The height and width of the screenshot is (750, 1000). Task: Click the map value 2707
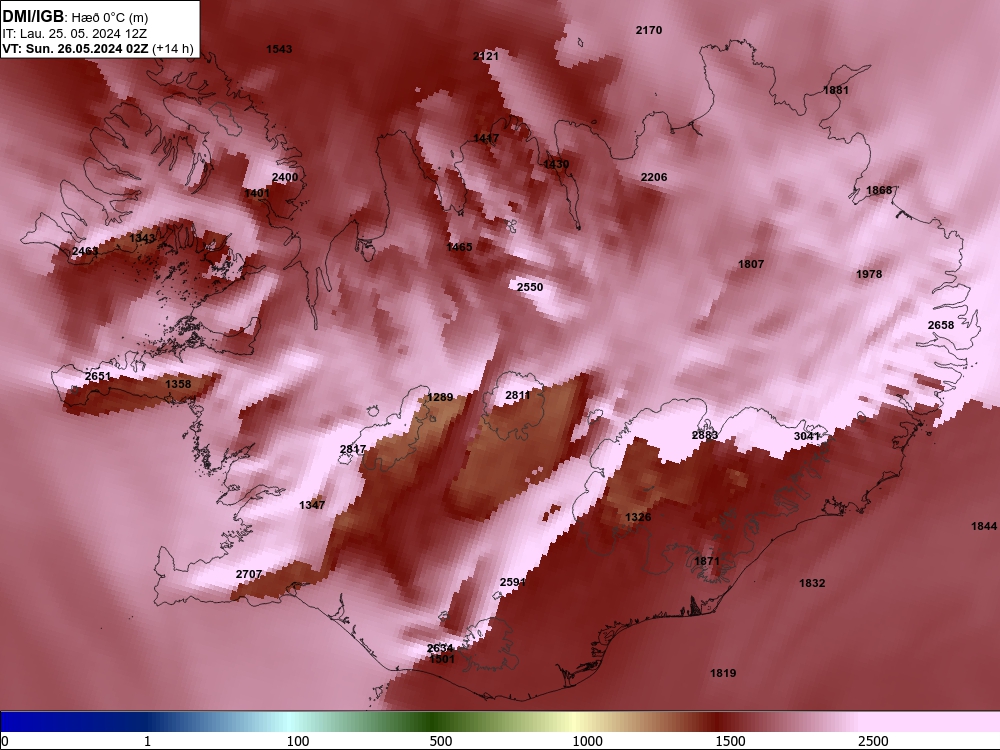[x=249, y=574]
